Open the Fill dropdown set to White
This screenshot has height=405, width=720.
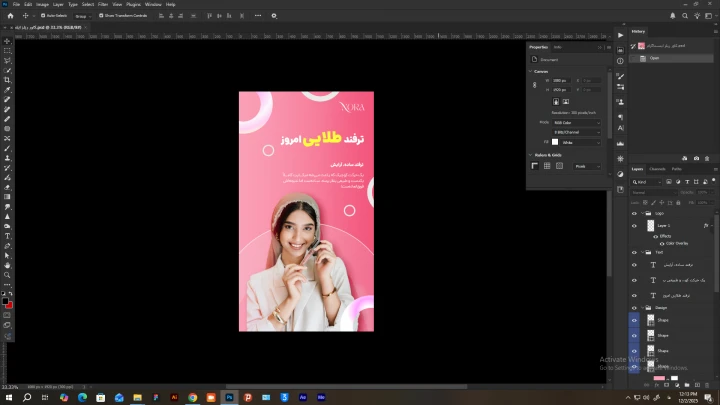[x=579, y=142]
